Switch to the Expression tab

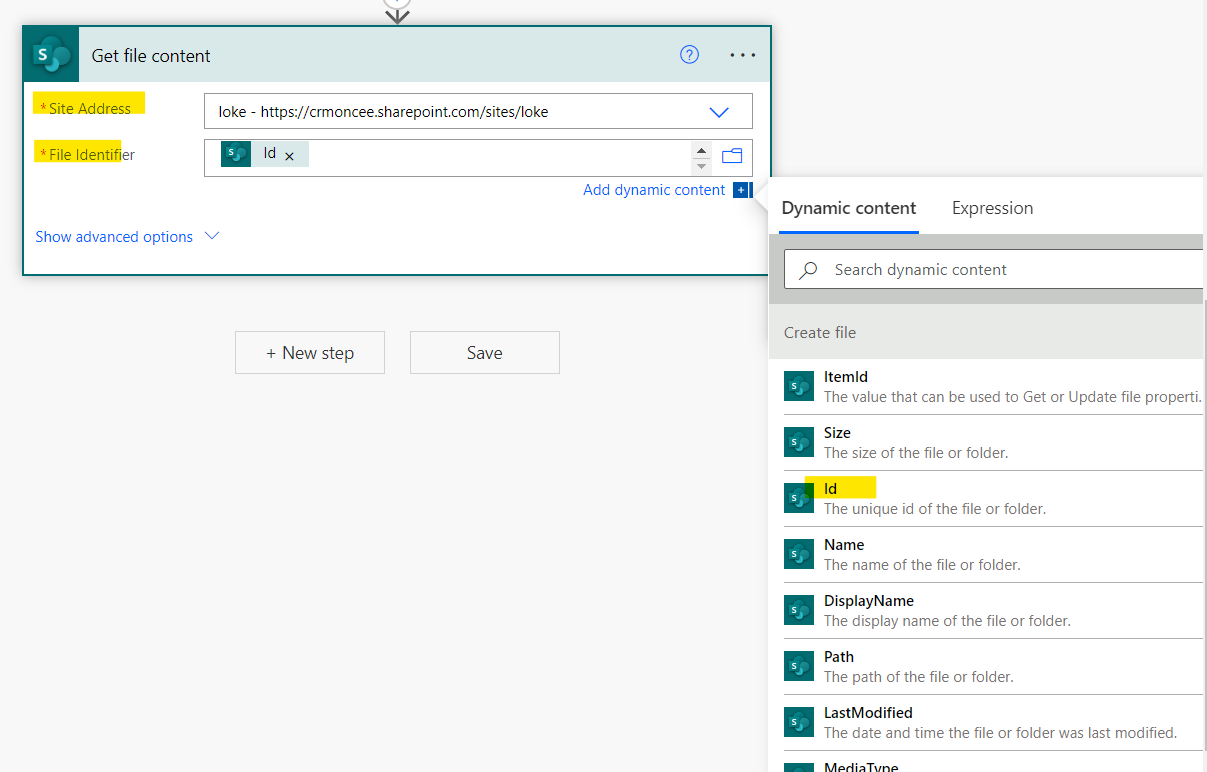[x=992, y=208]
